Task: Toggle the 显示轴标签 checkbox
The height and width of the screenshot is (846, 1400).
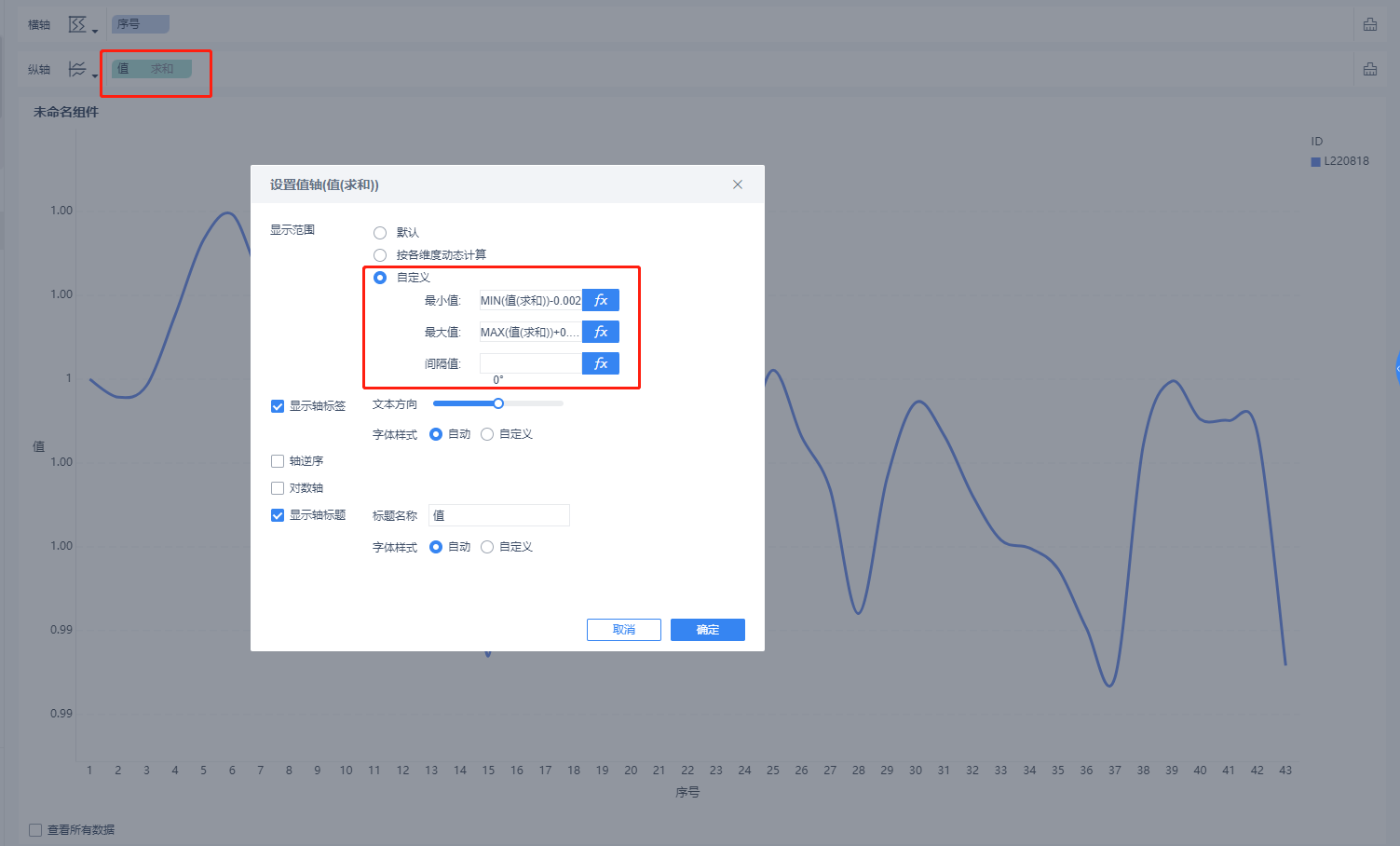Action: [x=278, y=406]
